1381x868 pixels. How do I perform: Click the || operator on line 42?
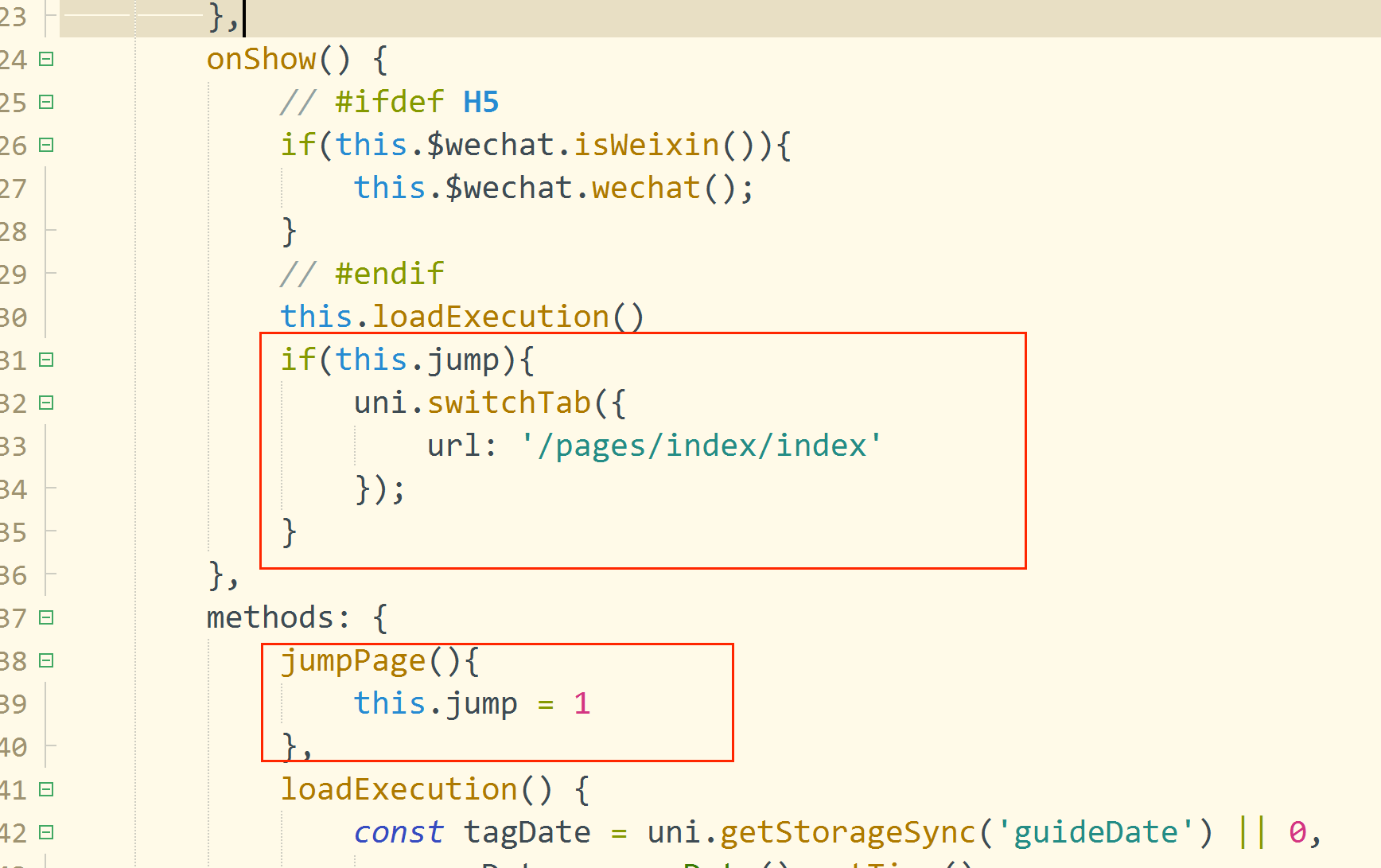(x=1251, y=833)
